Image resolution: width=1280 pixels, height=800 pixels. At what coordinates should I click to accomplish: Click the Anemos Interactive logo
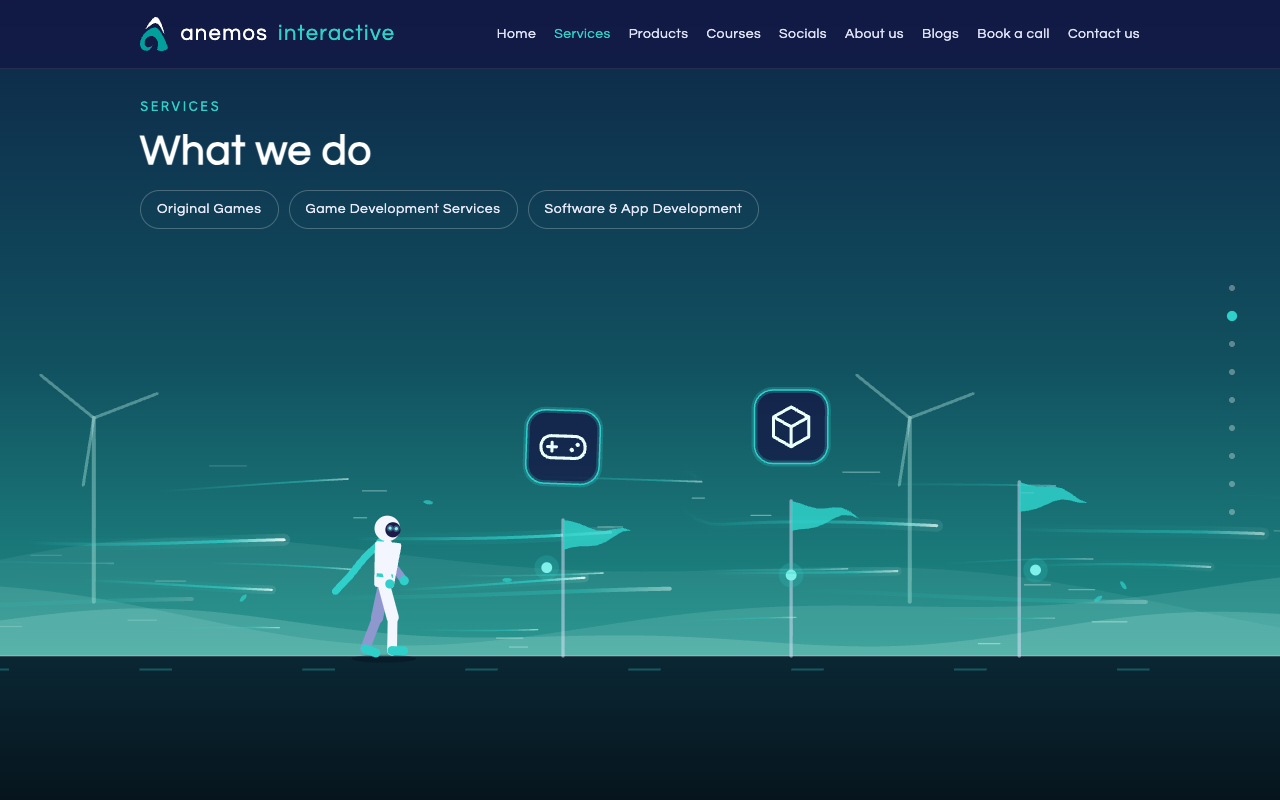[267, 33]
